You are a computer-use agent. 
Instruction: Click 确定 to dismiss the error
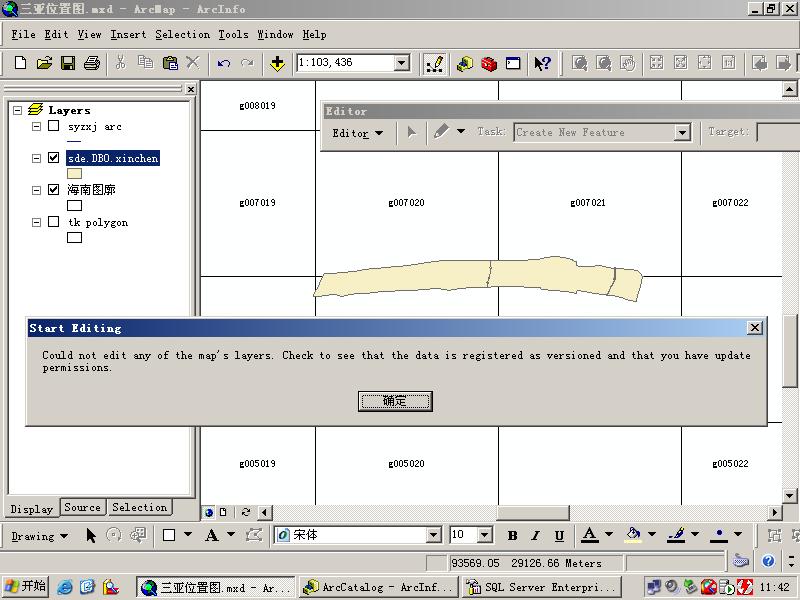tap(395, 401)
